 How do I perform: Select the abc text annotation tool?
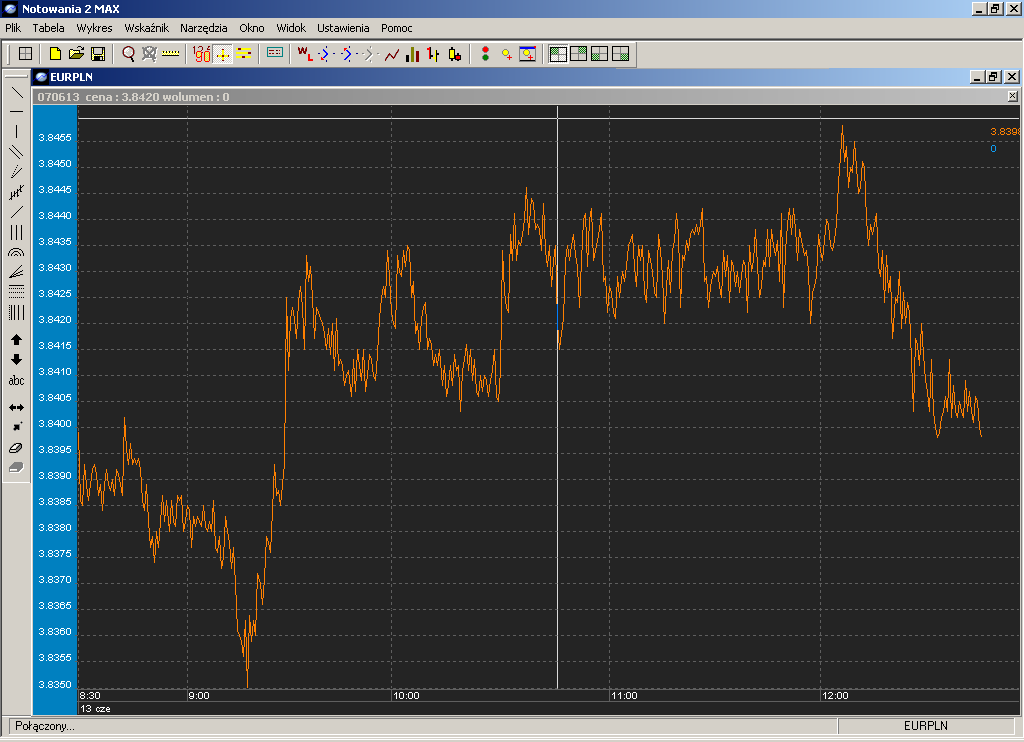click(x=16, y=381)
